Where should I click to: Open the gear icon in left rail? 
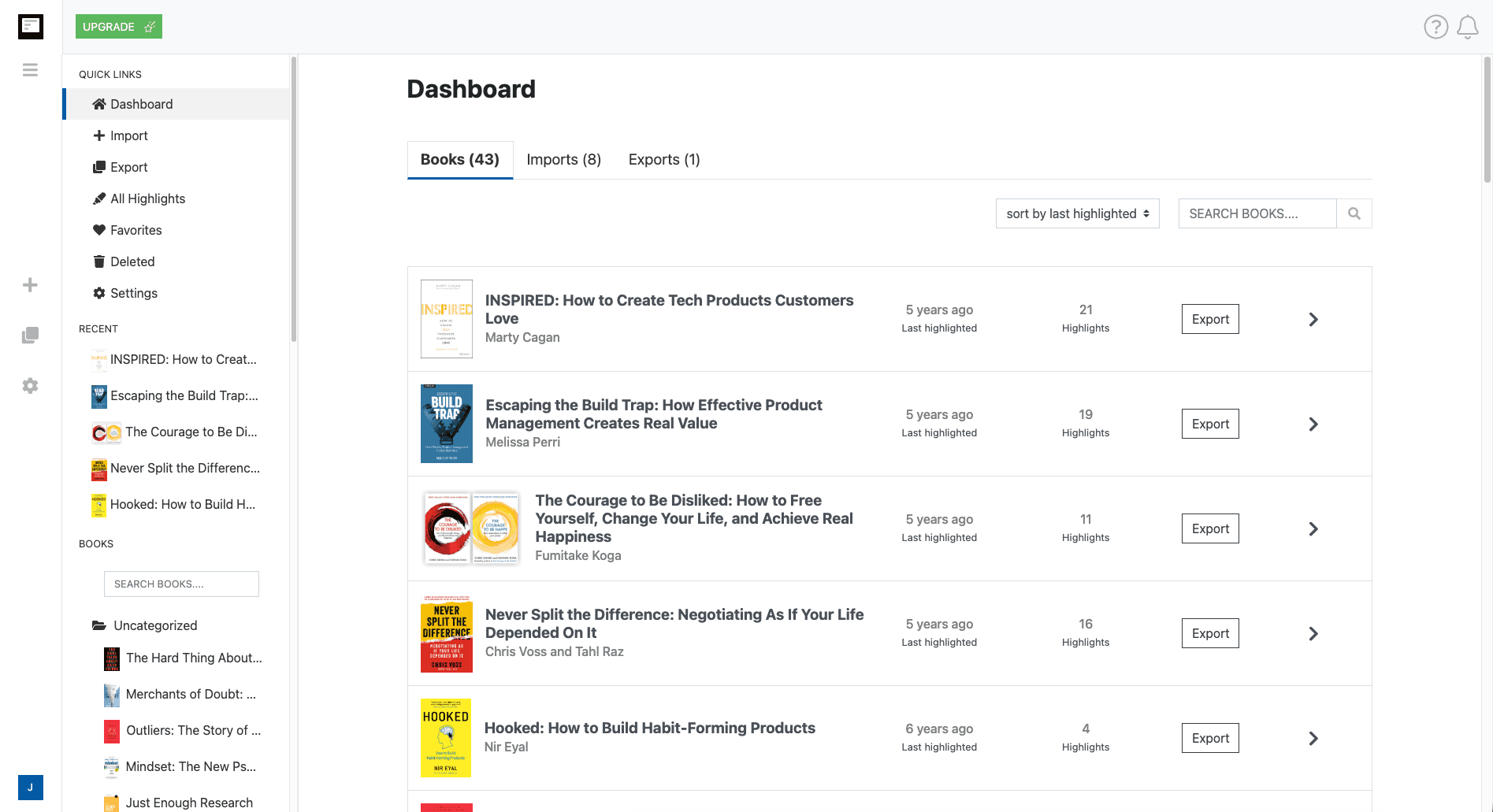coord(30,386)
